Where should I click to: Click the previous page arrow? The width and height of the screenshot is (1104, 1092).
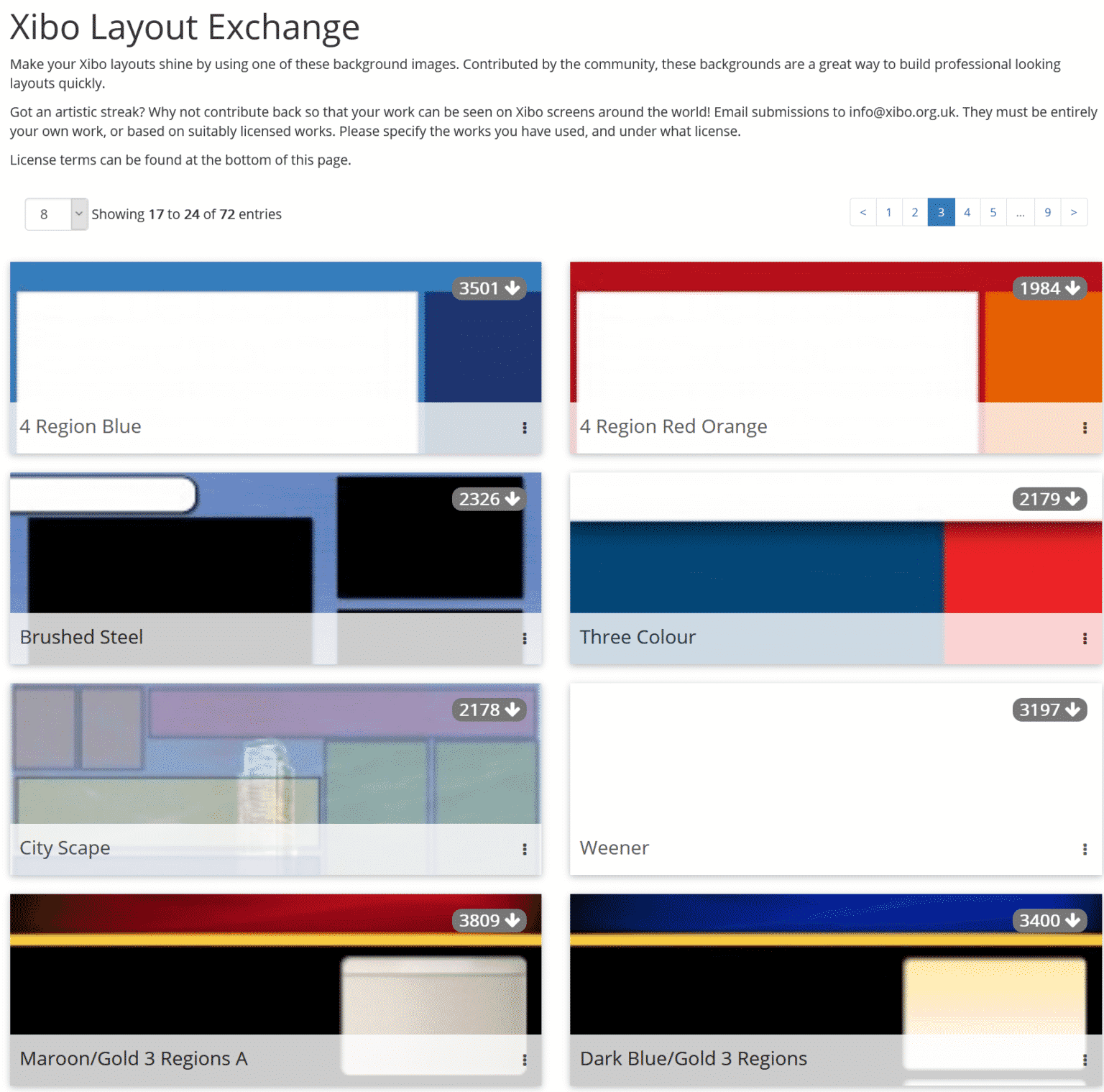862,212
